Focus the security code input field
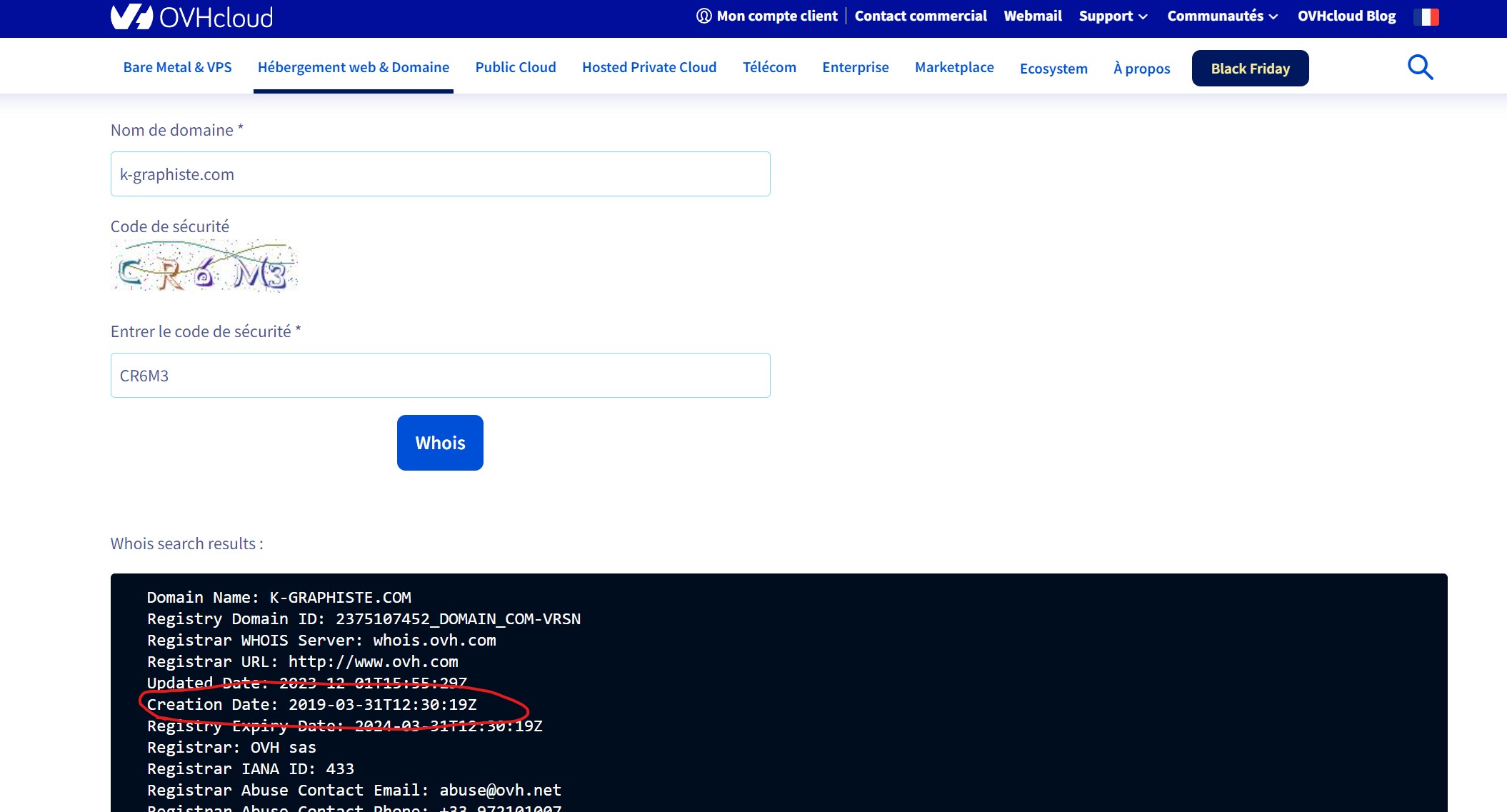1507x812 pixels. point(440,375)
